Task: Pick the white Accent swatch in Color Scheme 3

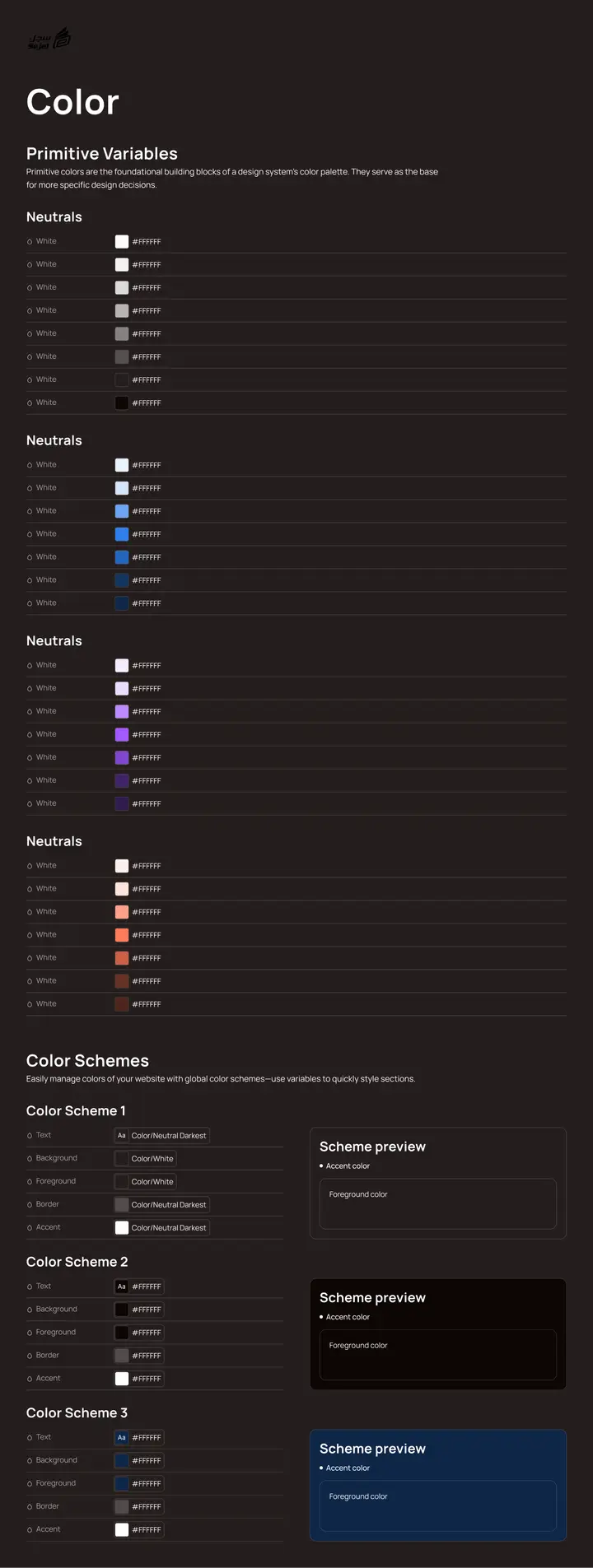Action: click(122, 1530)
